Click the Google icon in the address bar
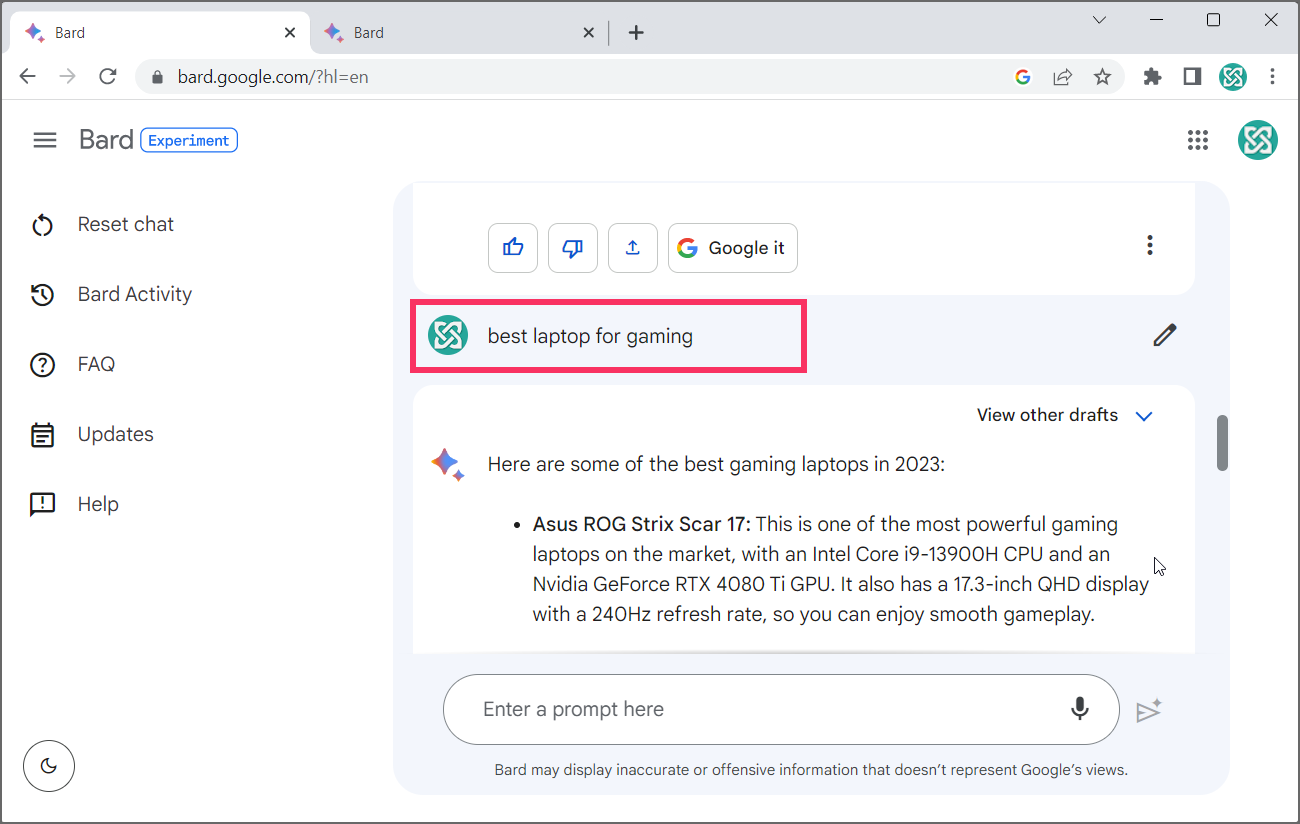 pos(1022,77)
